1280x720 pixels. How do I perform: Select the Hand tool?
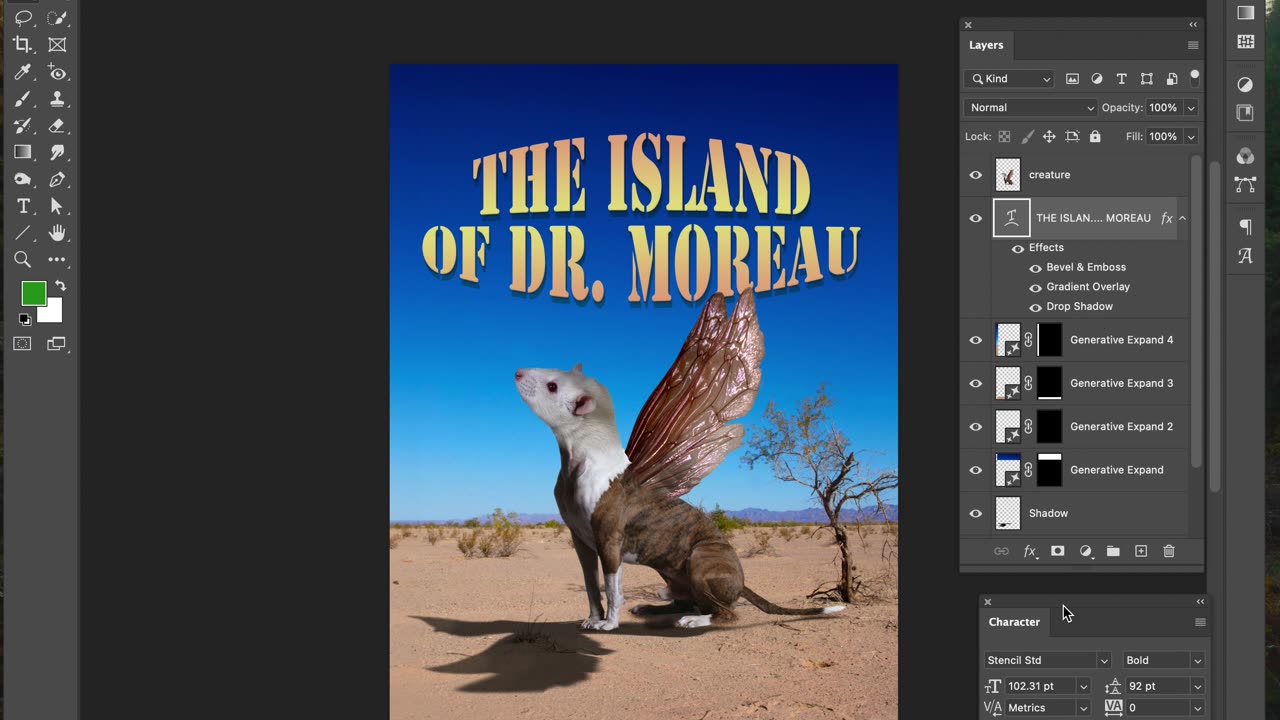point(57,233)
